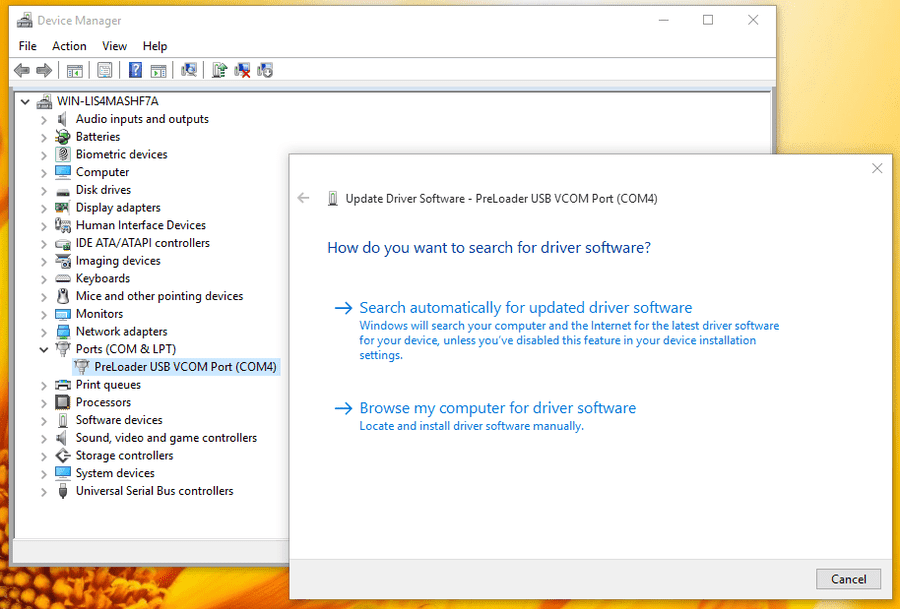The image size is (900, 609).
Task: Click the Batteries category icon
Action: [63, 137]
